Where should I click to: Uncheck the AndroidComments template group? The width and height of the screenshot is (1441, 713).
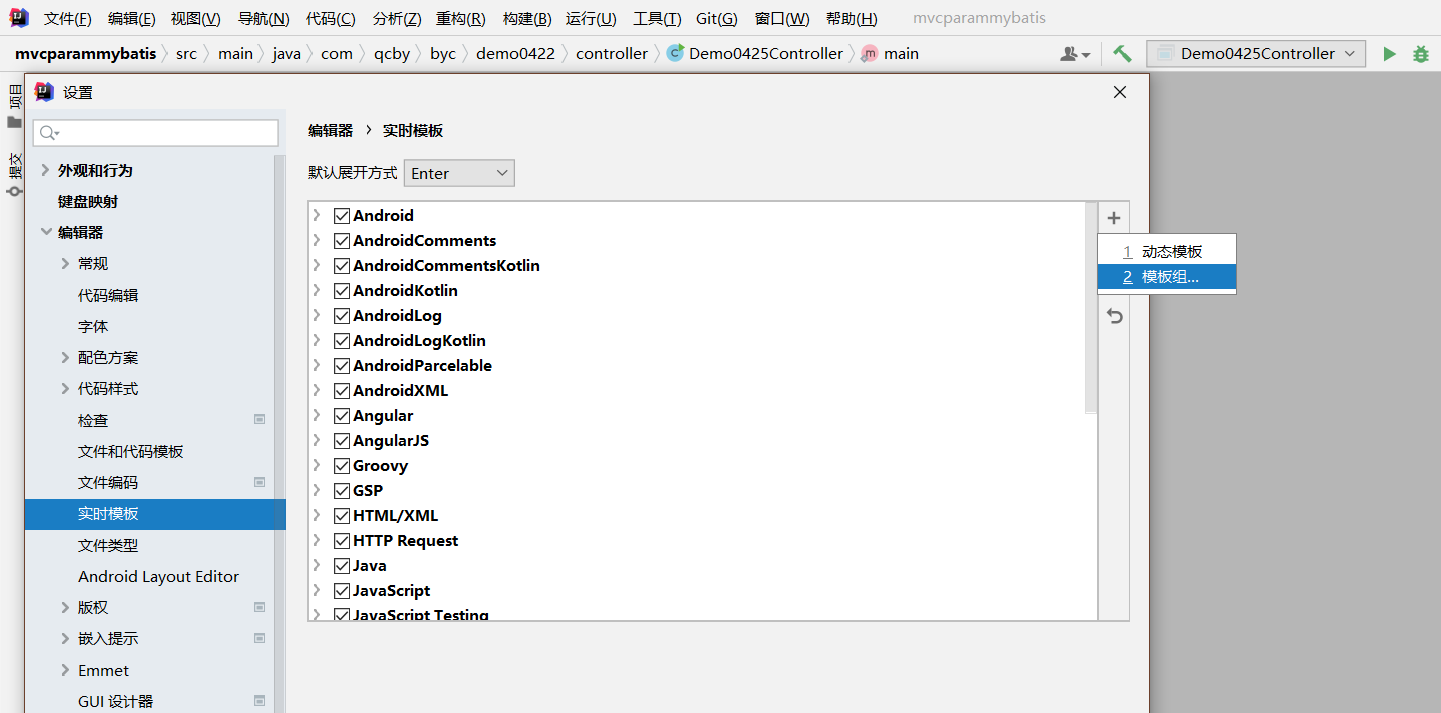click(x=342, y=240)
